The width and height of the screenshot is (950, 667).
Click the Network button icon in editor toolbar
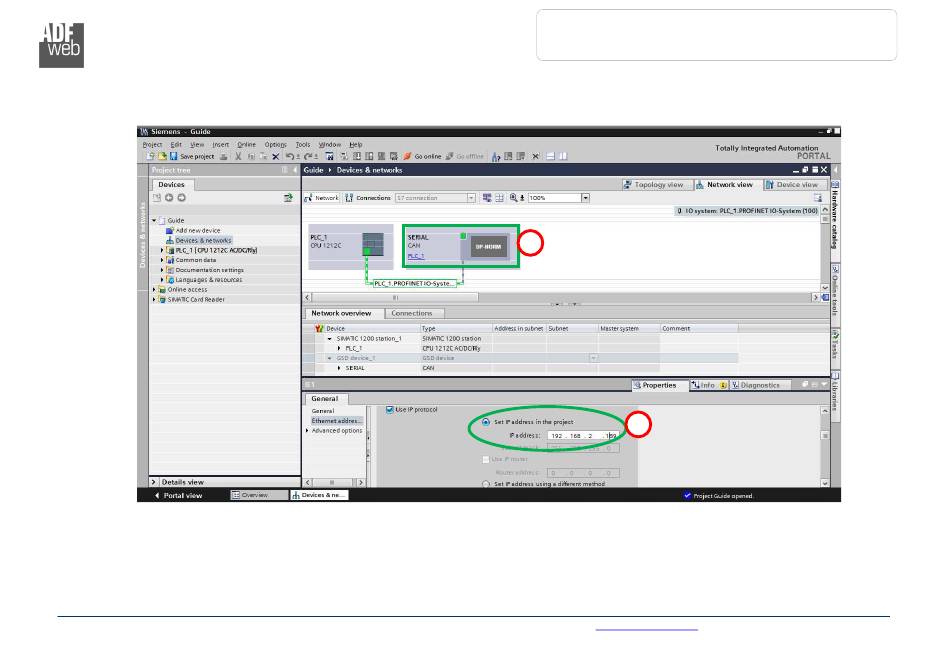(322, 198)
